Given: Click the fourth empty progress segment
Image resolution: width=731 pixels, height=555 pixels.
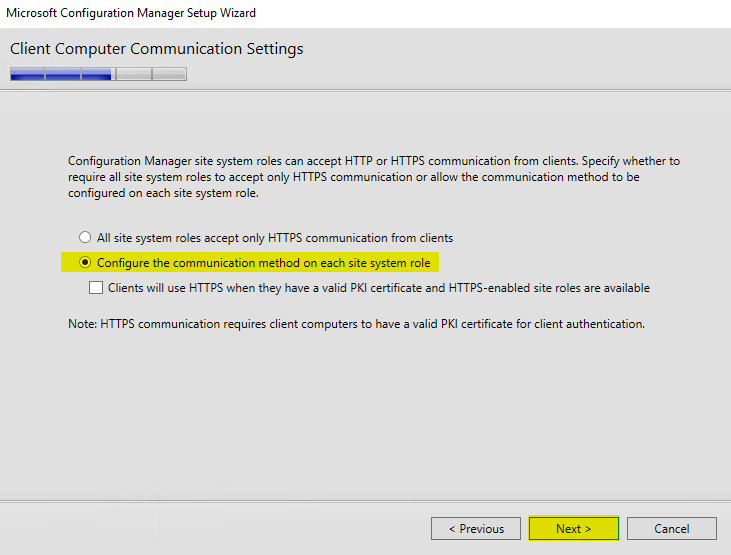Looking at the screenshot, I should pyautogui.click(x=133, y=74).
